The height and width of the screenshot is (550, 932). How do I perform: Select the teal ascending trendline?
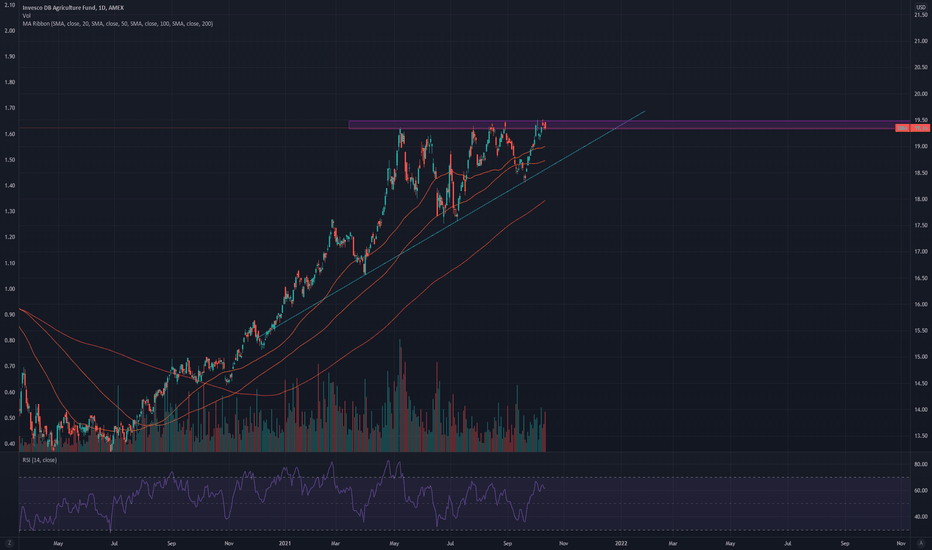click(452, 225)
